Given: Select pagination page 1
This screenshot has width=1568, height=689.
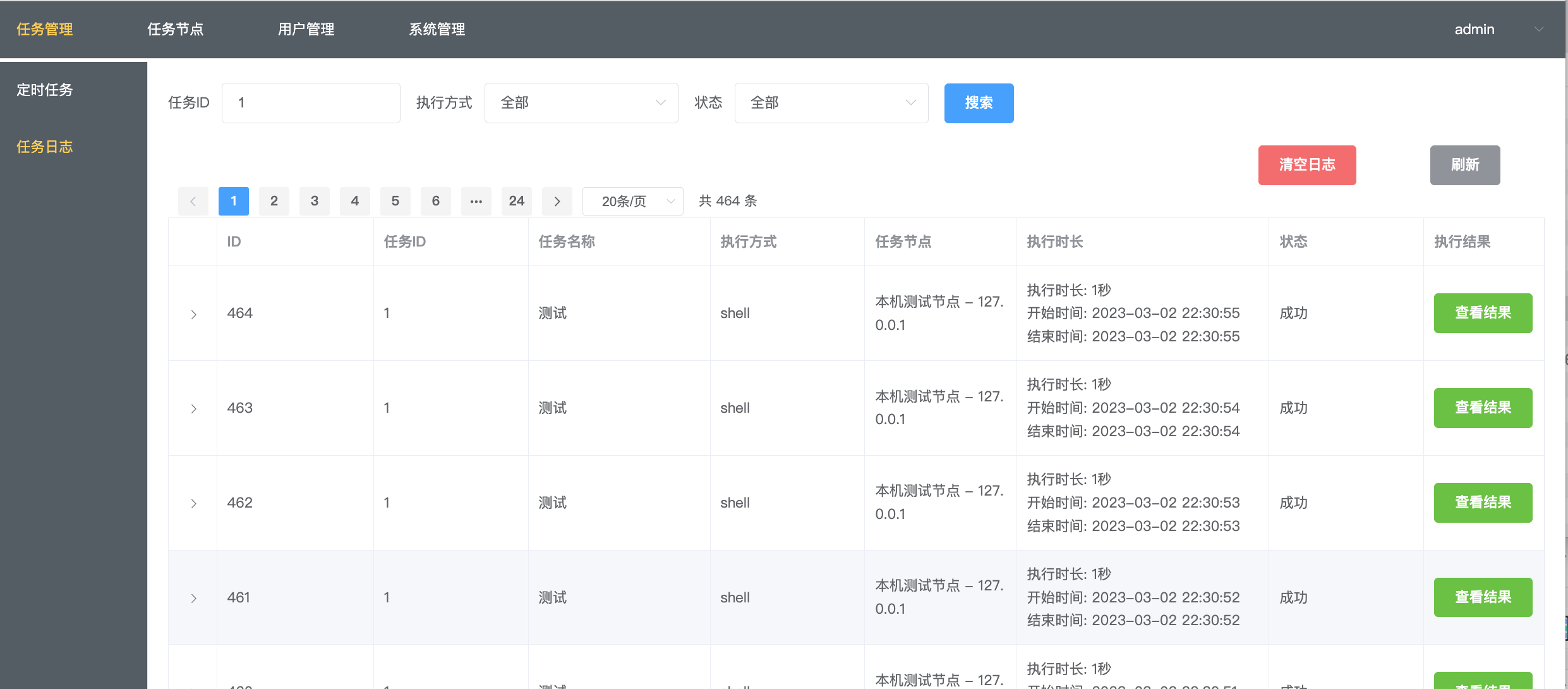Looking at the screenshot, I should [x=234, y=201].
